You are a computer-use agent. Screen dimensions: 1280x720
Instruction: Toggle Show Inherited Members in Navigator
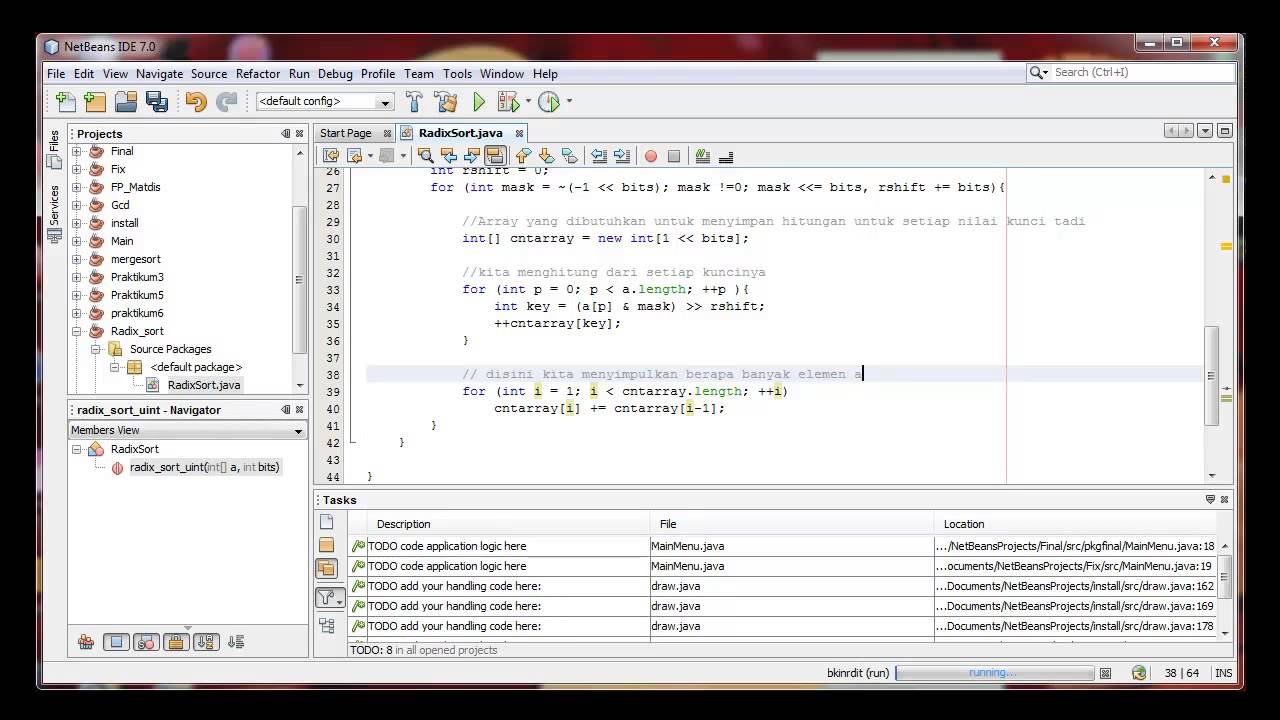tap(86, 642)
